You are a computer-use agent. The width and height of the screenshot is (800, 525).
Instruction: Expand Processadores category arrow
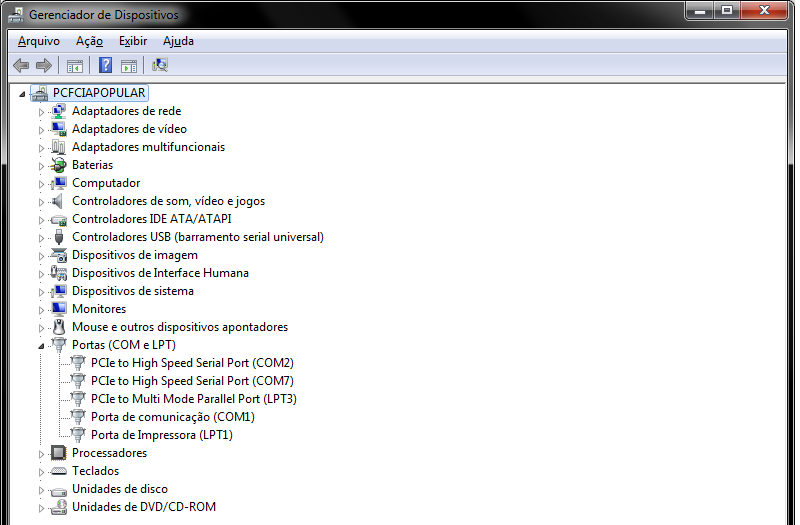(41, 454)
